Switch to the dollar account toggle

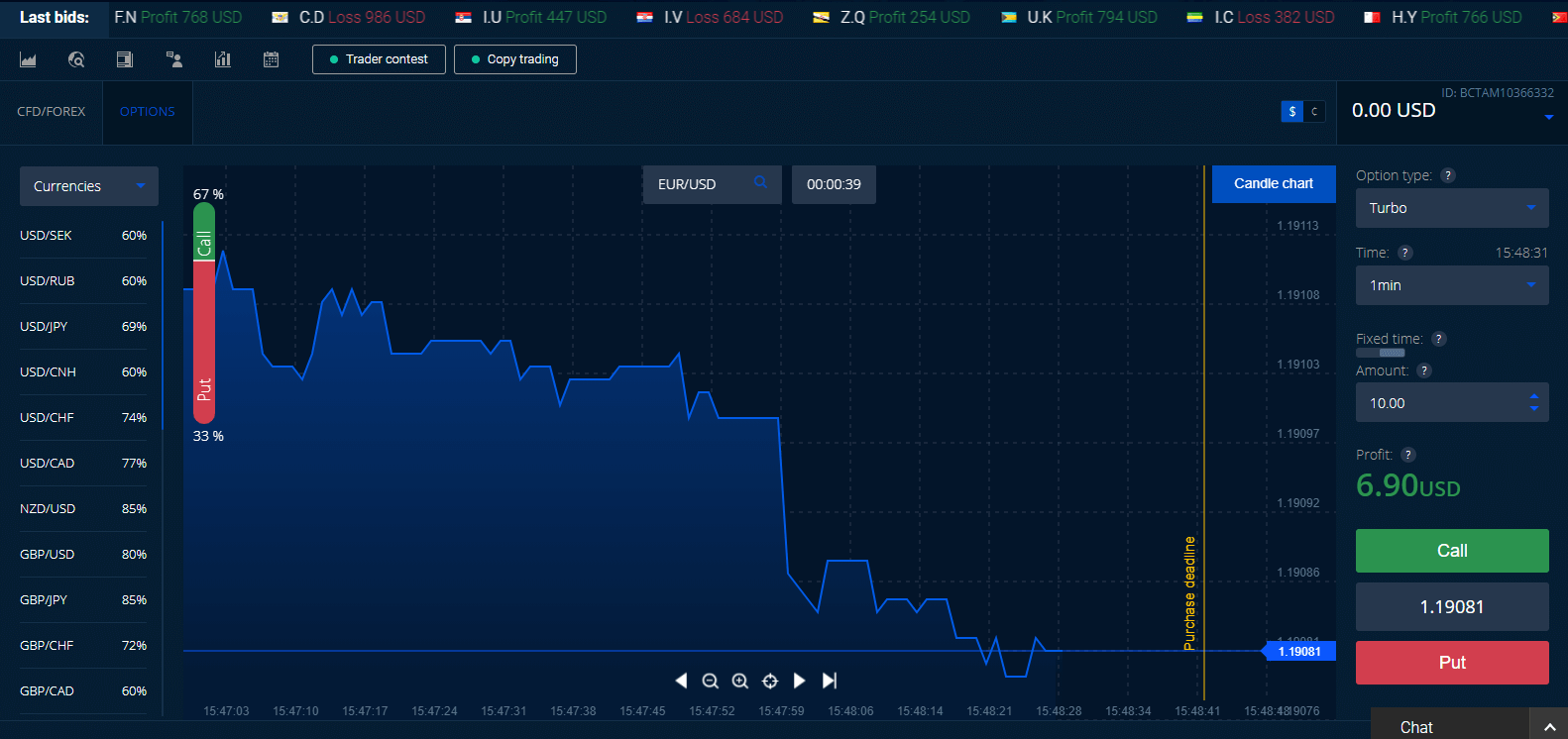1292,112
